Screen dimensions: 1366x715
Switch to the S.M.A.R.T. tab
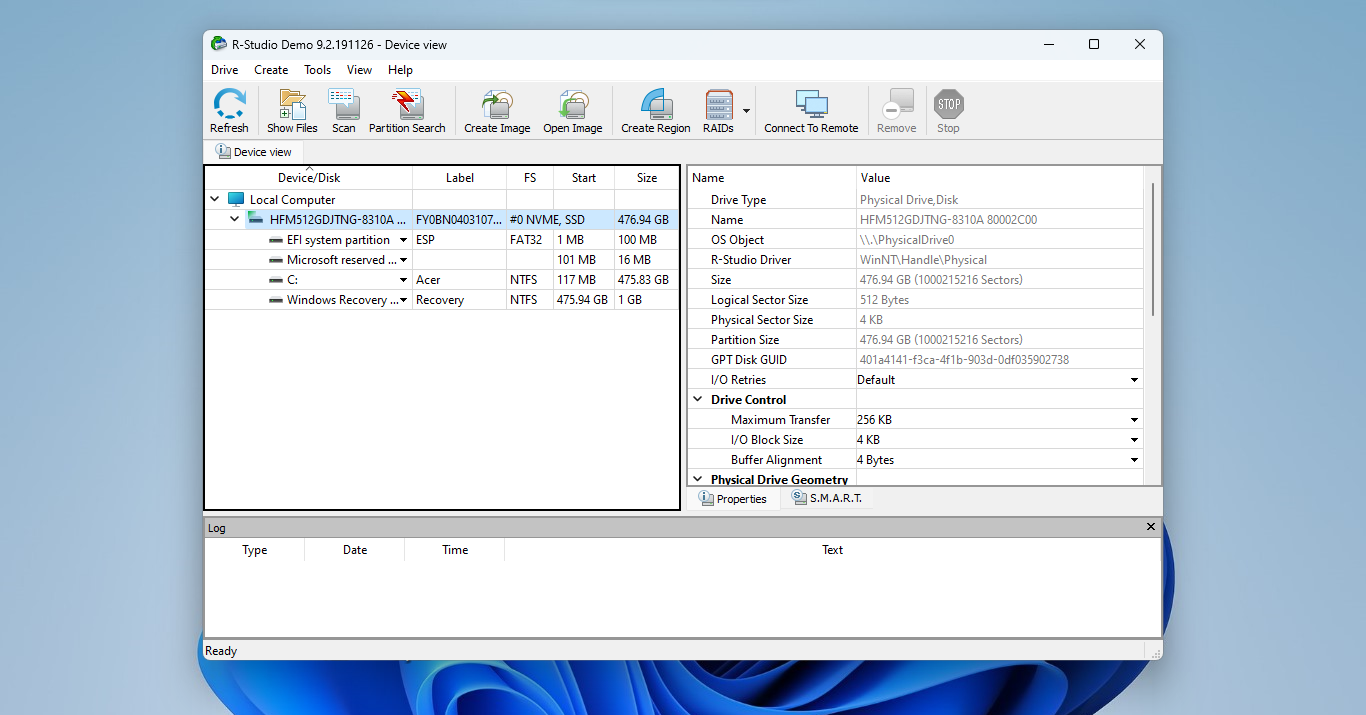click(826, 498)
